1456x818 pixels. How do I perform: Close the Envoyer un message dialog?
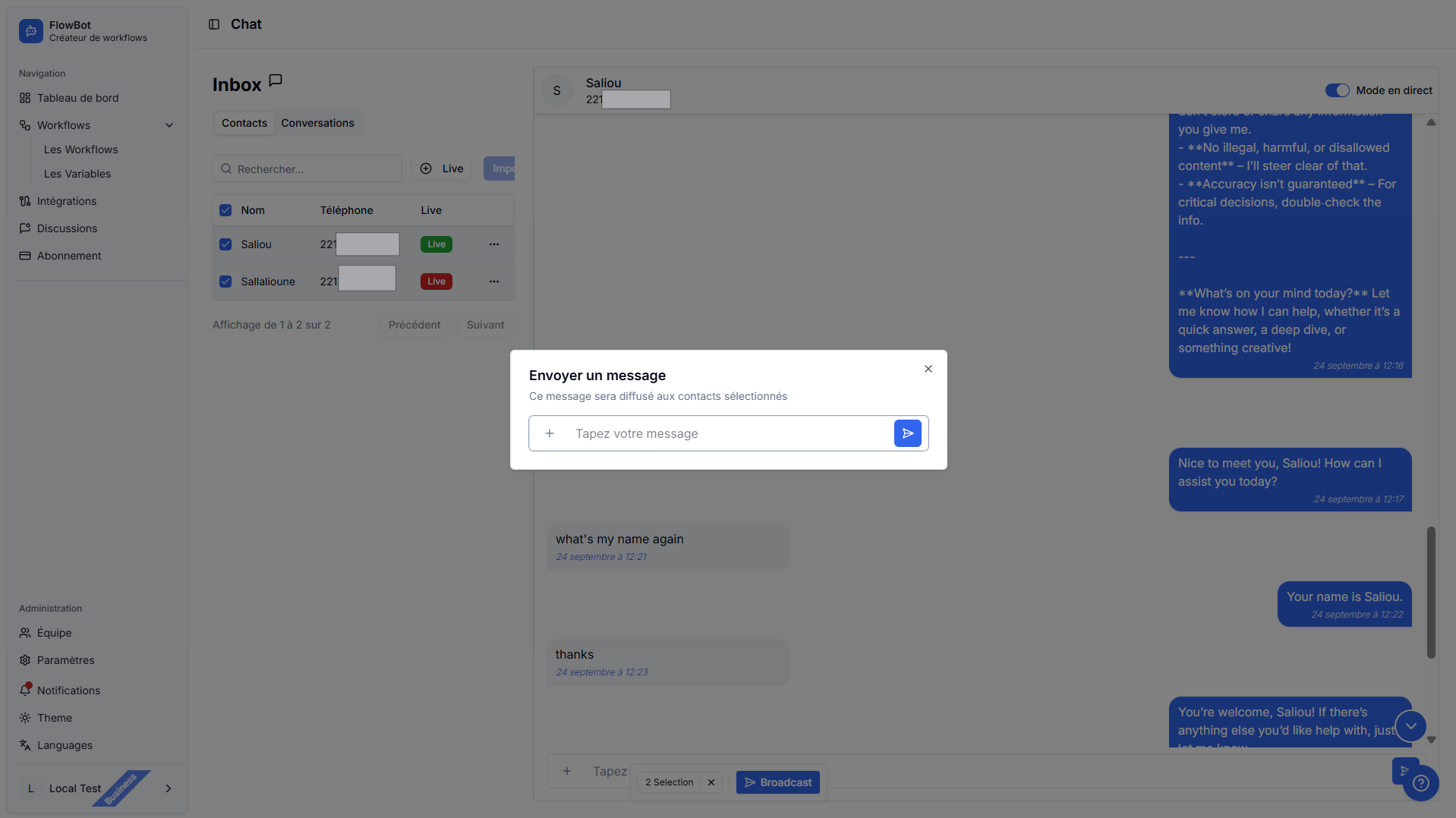click(928, 369)
